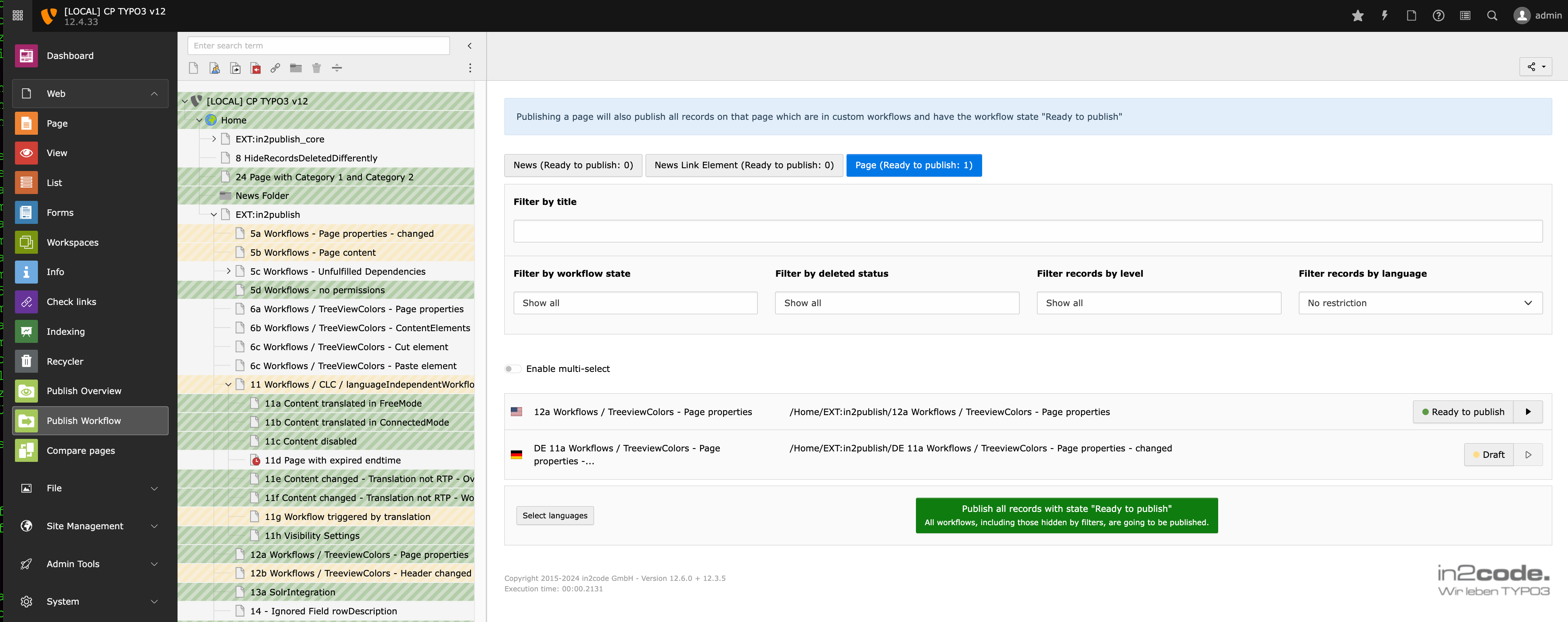Open the Workspaces module
The width and height of the screenshot is (1568, 622).
coord(90,243)
